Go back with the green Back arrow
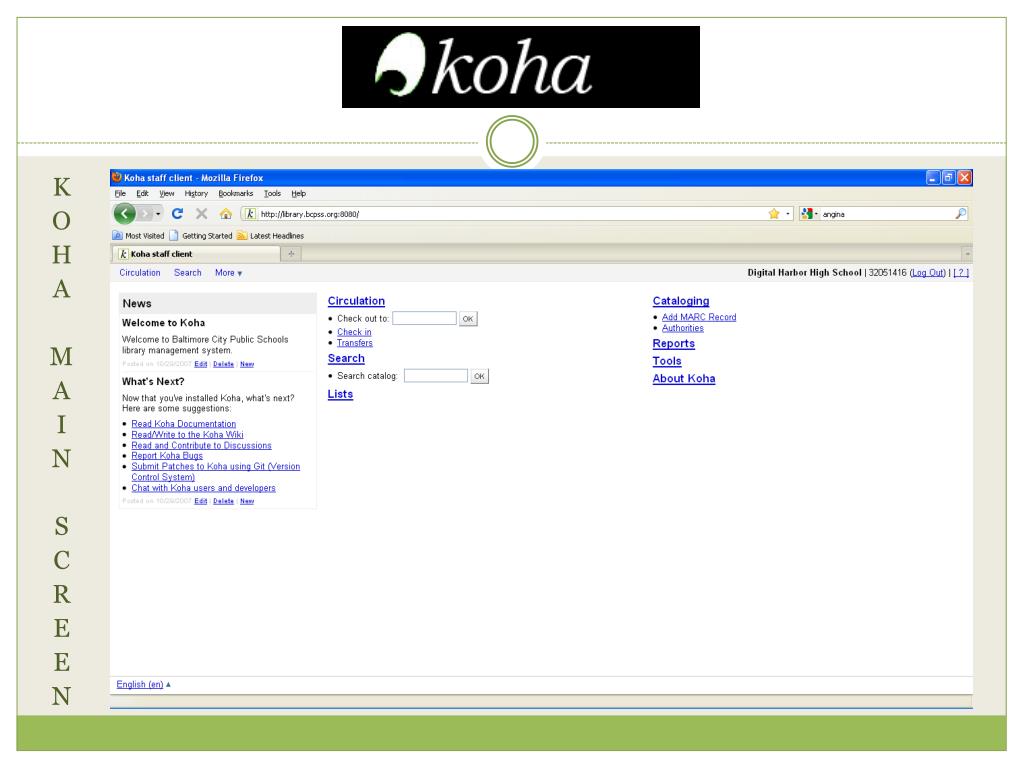 [124, 214]
